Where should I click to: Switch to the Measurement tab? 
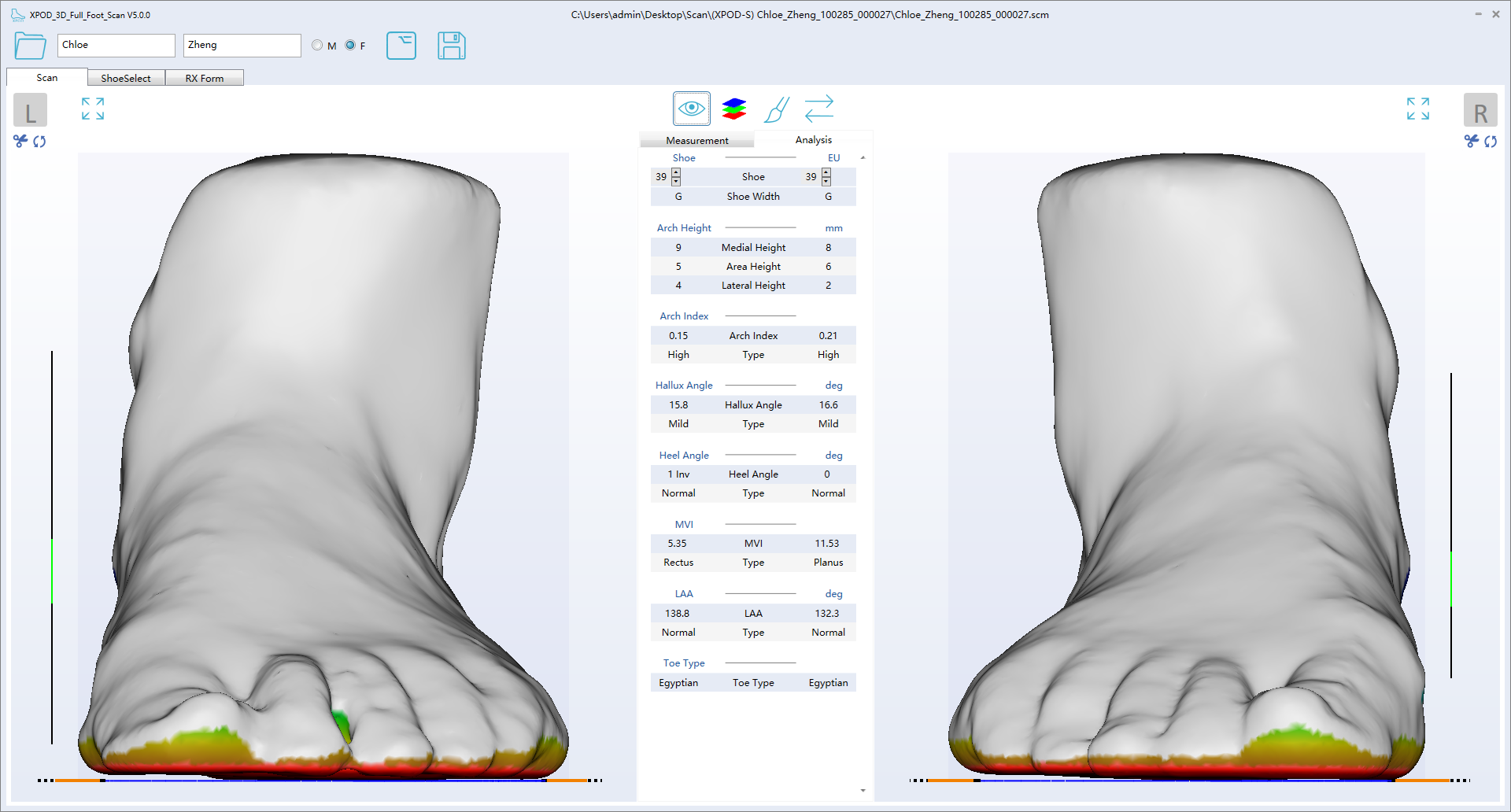click(696, 139)
